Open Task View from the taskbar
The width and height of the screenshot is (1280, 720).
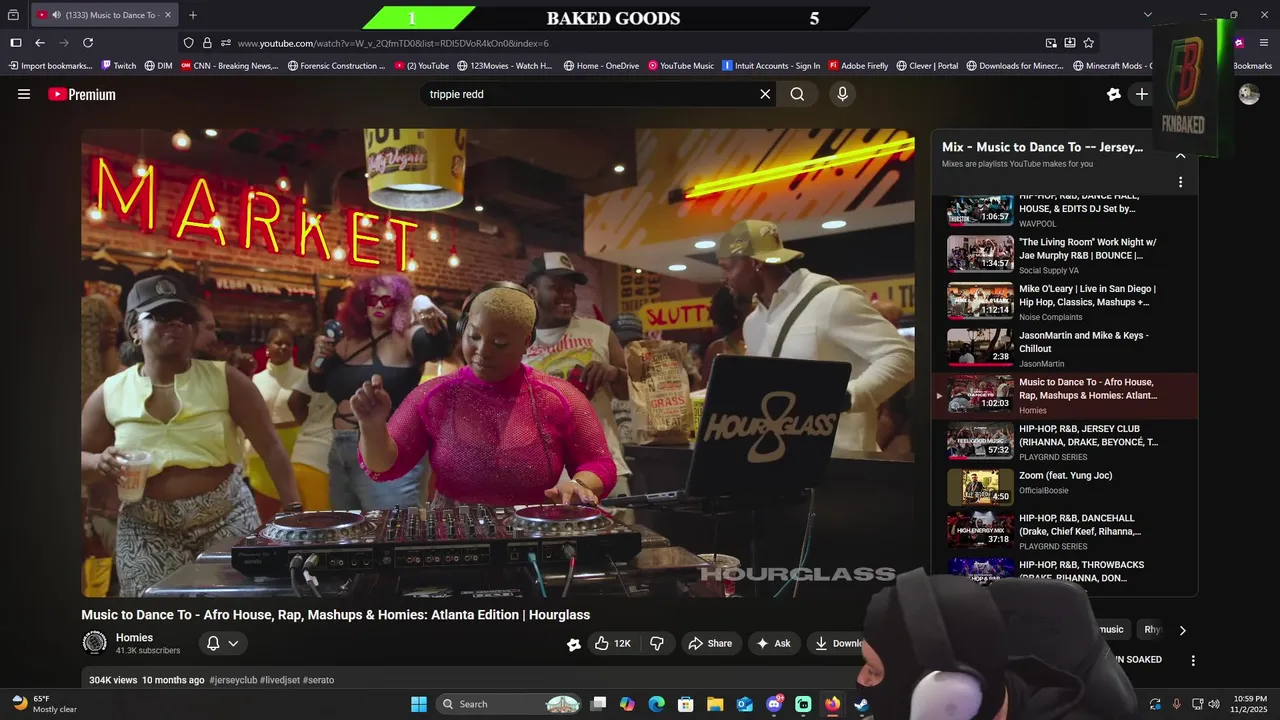pos(598,704)
